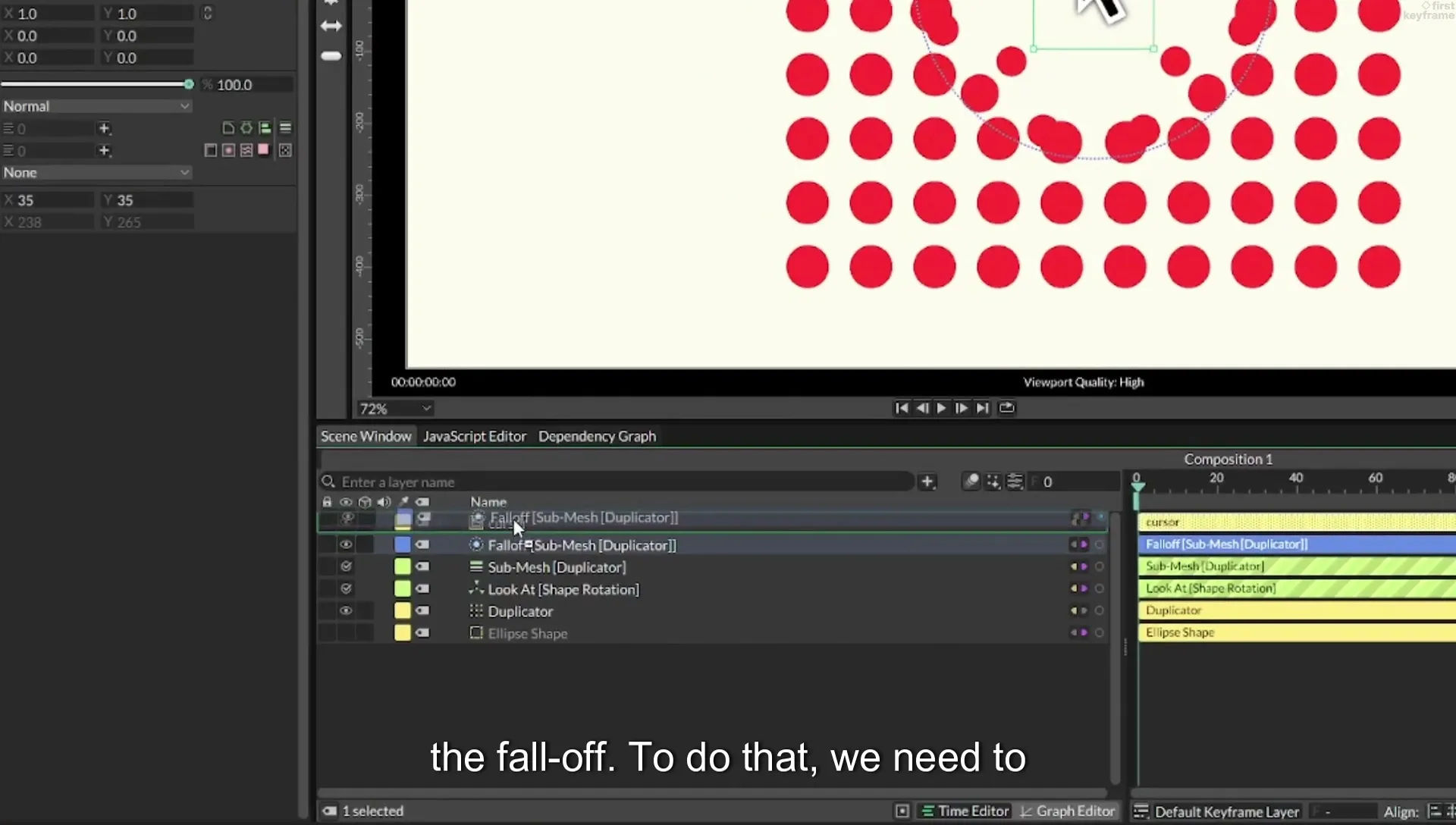Click the Duplicator layer's grid icon

[476, 610]
